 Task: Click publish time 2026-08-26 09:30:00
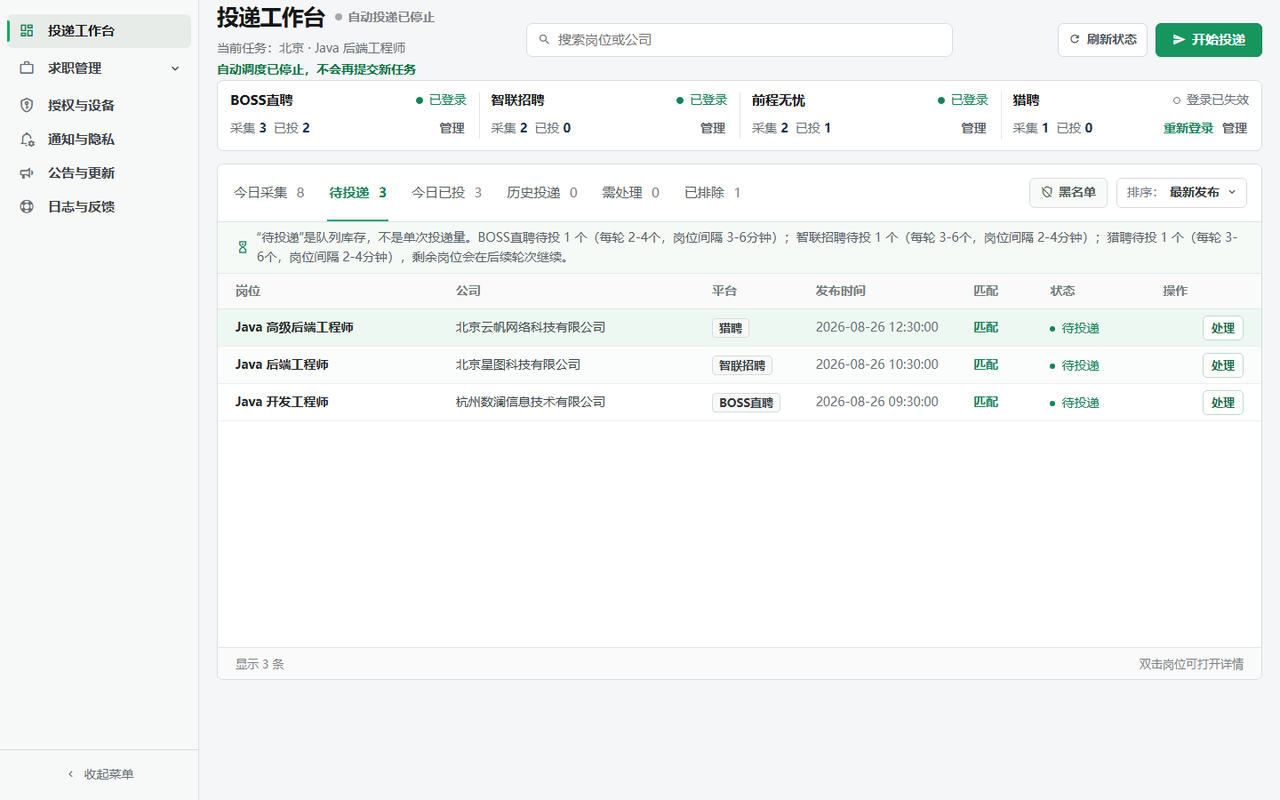(877, 402)
